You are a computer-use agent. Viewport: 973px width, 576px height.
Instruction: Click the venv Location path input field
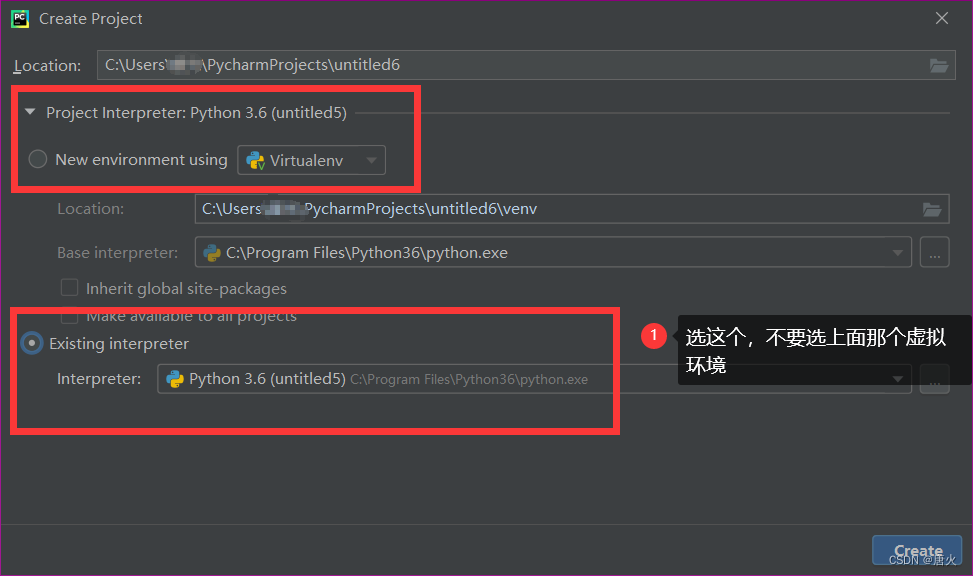click(572, 209)
